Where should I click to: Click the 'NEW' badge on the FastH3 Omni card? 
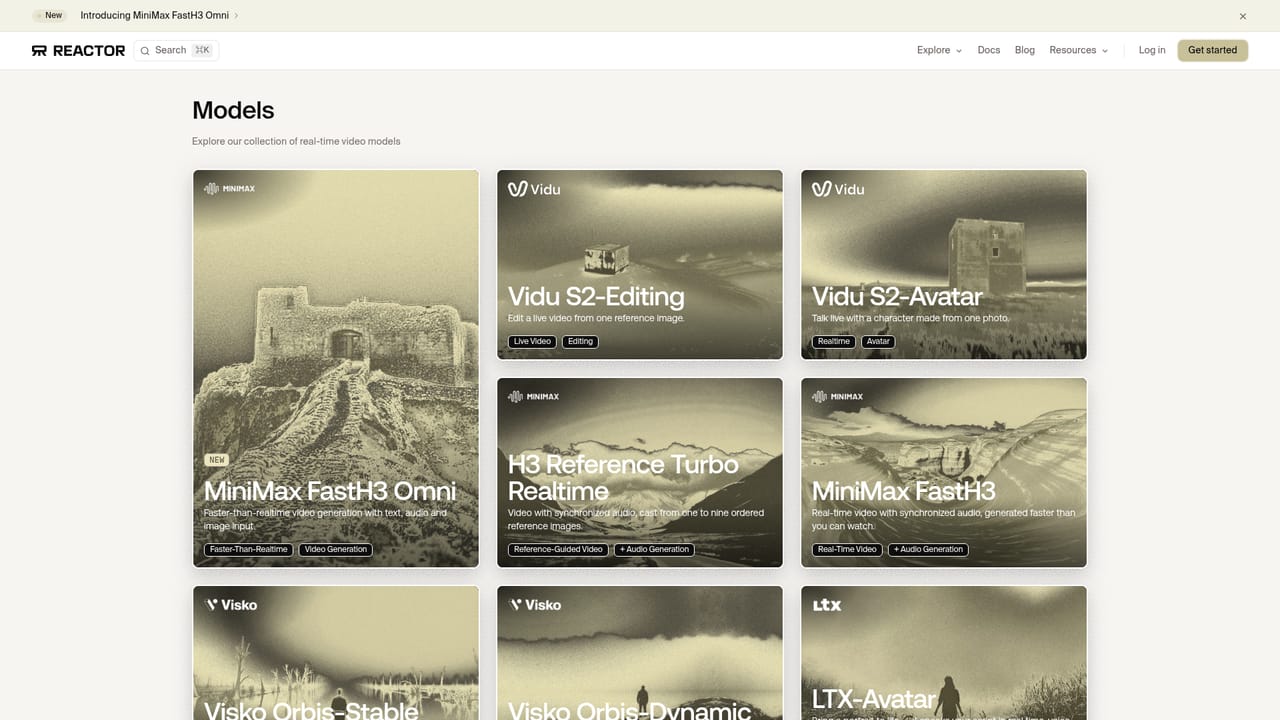tap(217, 460)
